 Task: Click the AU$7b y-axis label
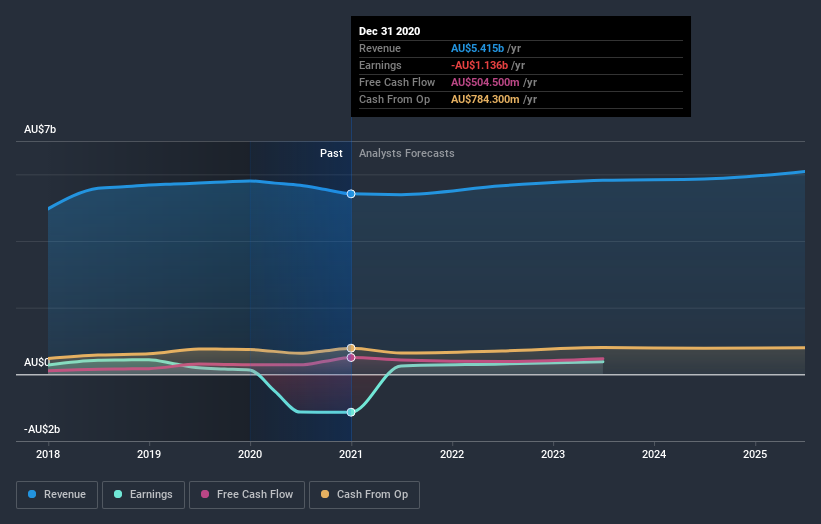click(x=40, y=129)
